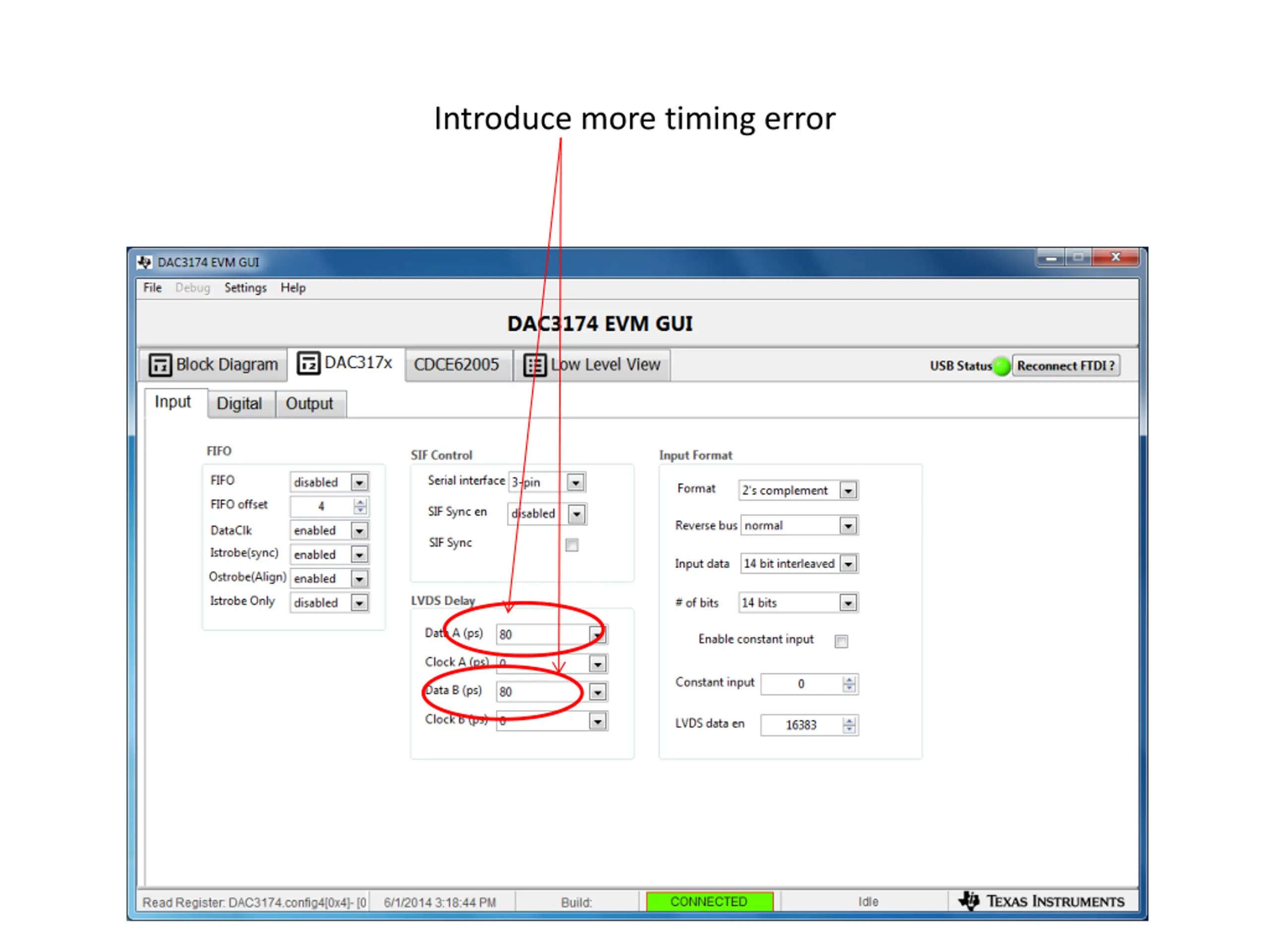Screen dimensions: 1270x952
Task: Click the Block Diagram tab icon
Action: tap(160, 365)
